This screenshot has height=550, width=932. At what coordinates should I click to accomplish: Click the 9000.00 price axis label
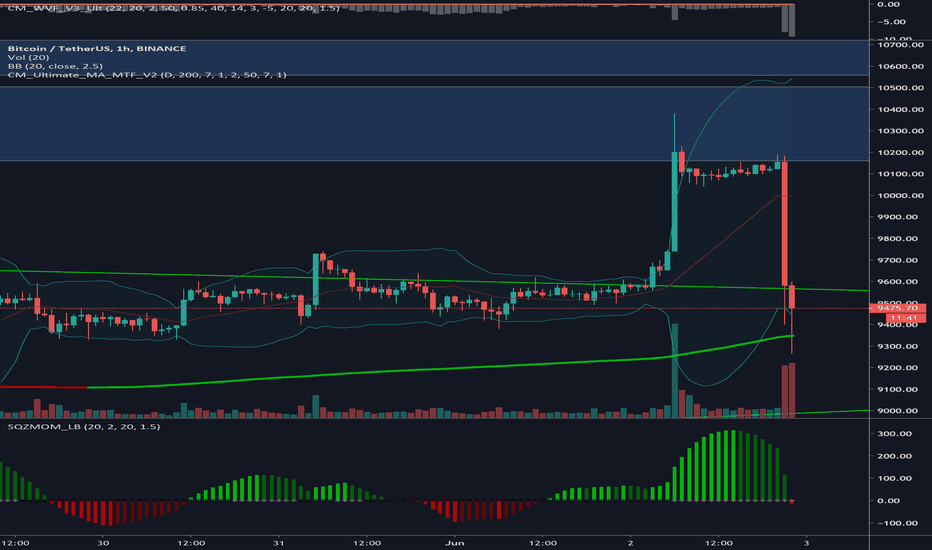click(x=898, y=410)
